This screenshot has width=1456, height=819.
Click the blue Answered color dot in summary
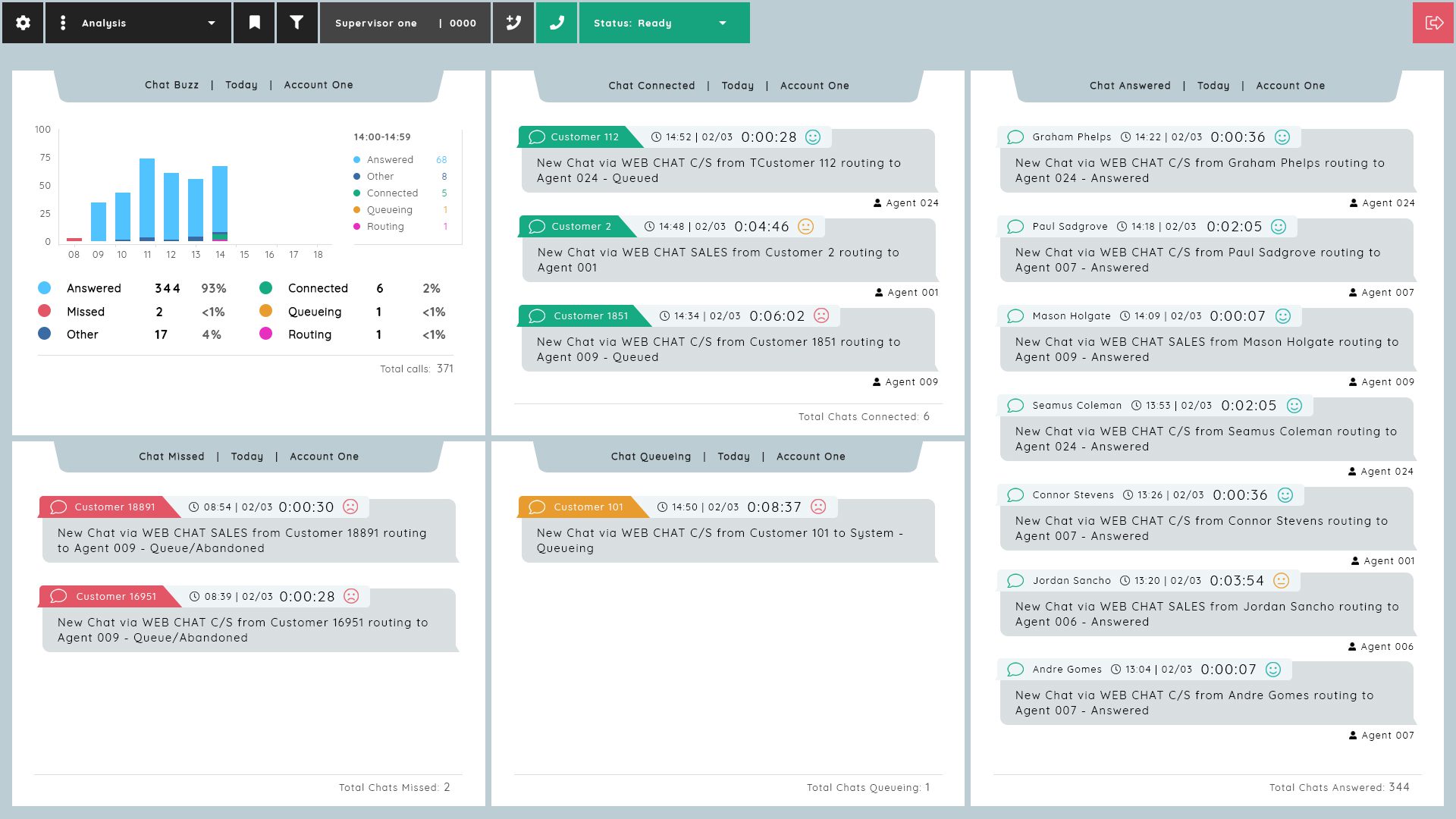[x=44, y=288]
